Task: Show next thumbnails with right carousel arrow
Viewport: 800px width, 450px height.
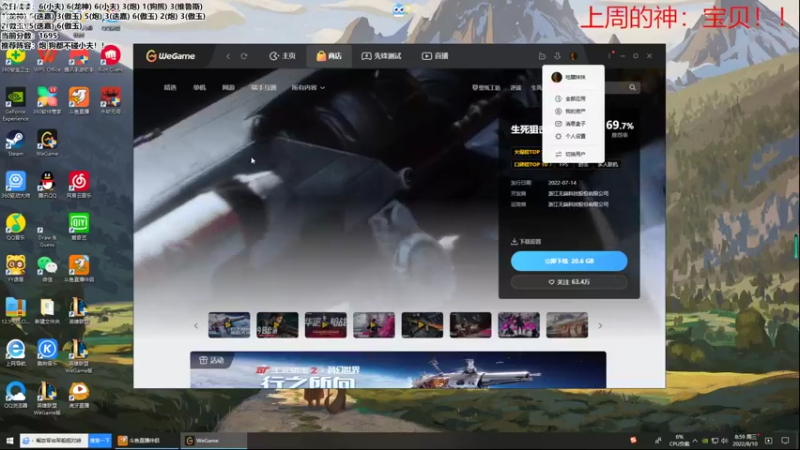Action: pos(601,326)
